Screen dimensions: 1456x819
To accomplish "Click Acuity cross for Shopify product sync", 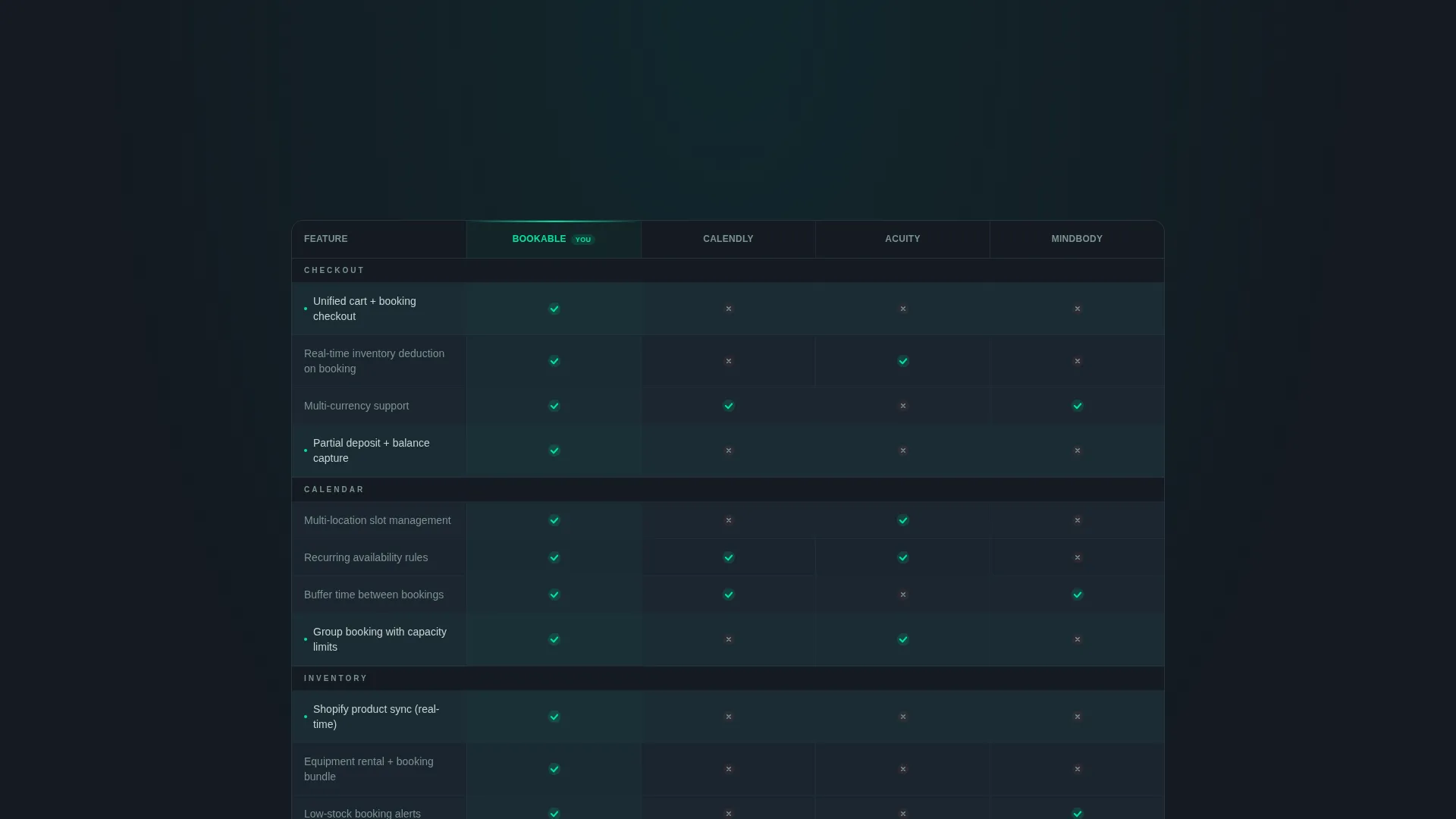I will click(x=903, y=717).
